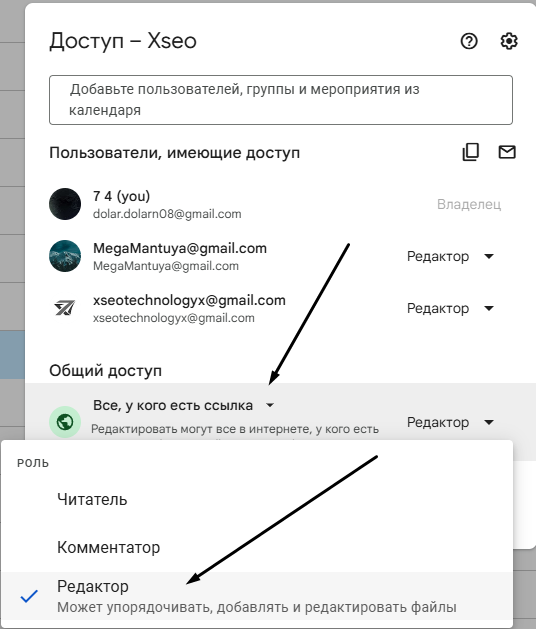536x629 pixels.
Task: Click the green globe link-access icon
Action: click(65, 422)
